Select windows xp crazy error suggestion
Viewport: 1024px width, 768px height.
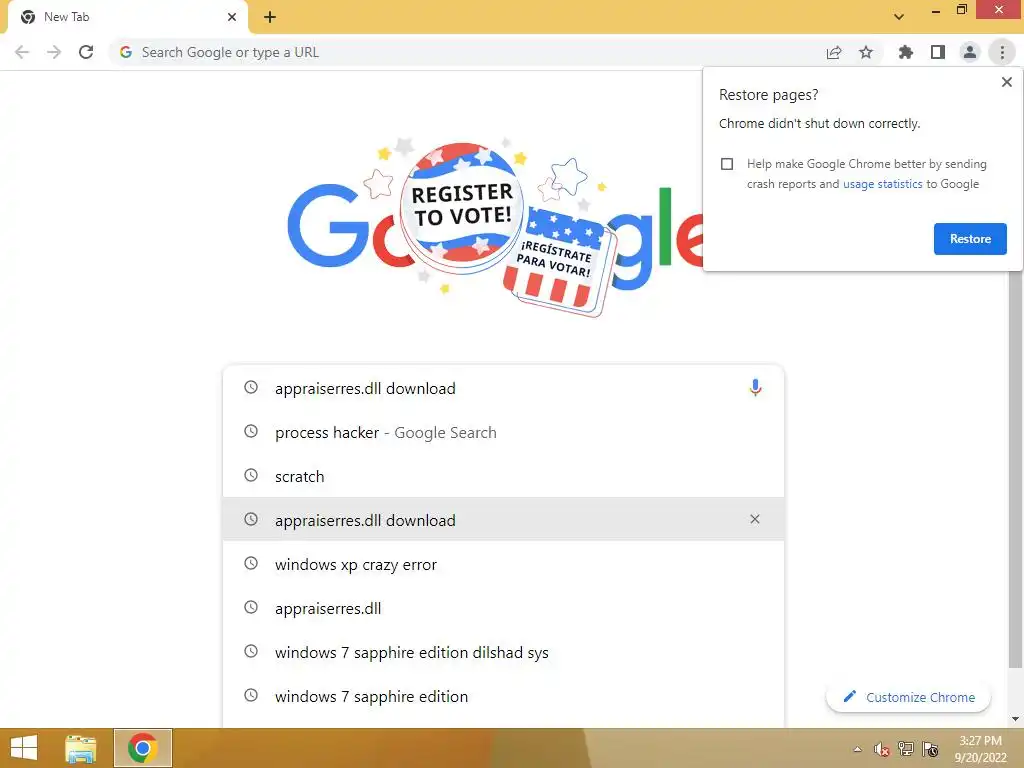[x=503, y=564]
